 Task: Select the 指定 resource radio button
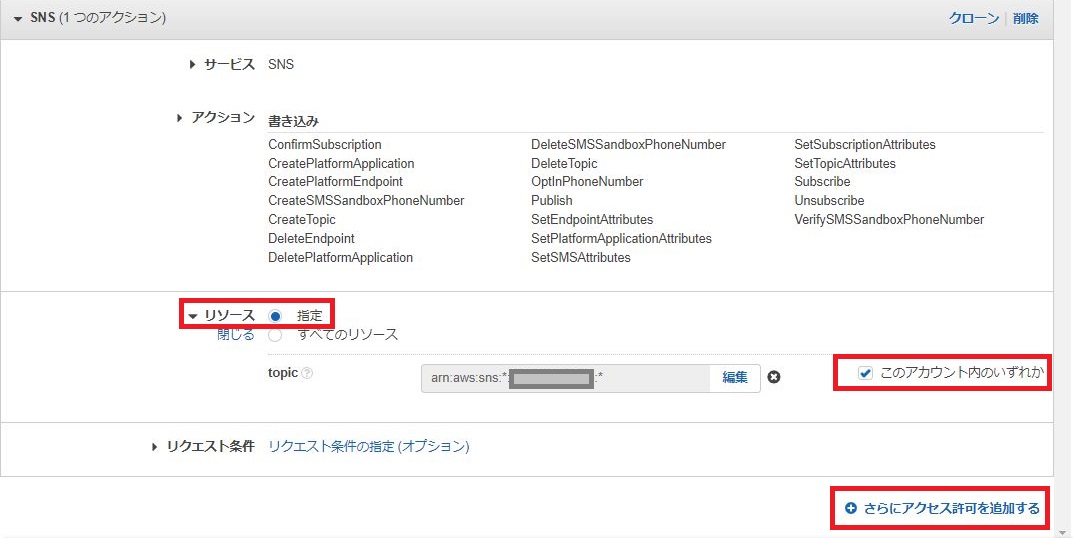click(x=275, y=316)
